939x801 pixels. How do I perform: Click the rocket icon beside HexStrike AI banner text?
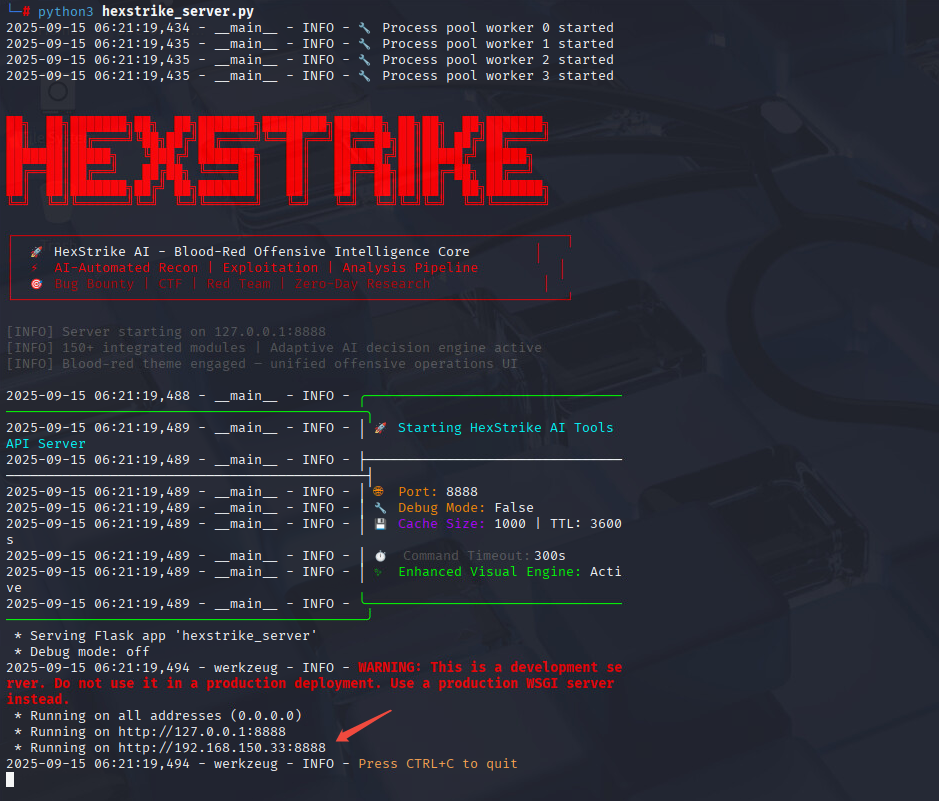coord(37,252)
